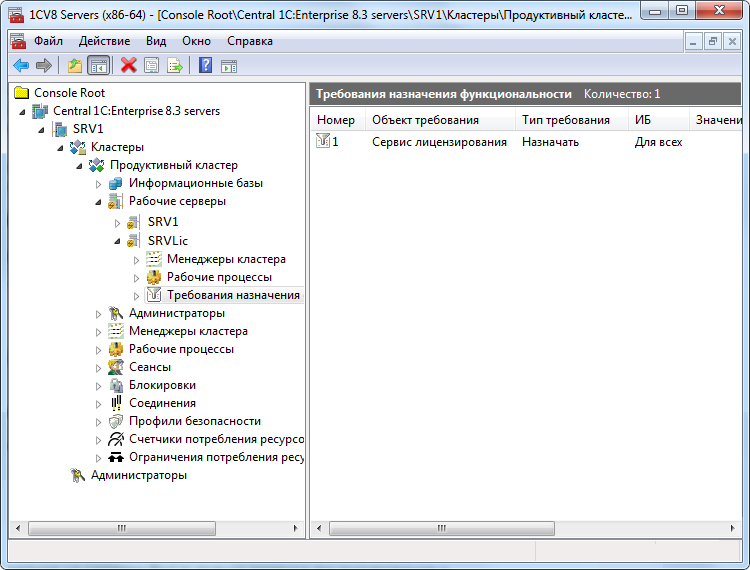Expand the Информационные базы node

point(98,184)
